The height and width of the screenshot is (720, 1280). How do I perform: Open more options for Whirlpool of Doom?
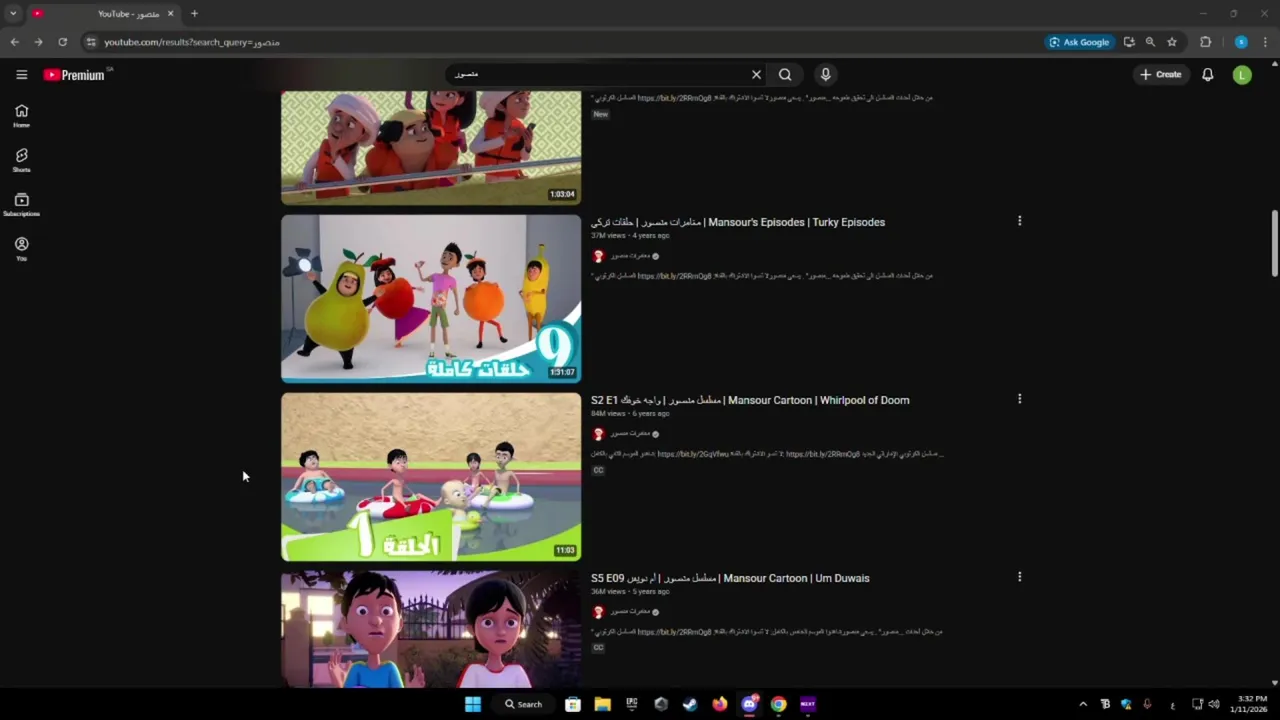(x=1019, y=399)
